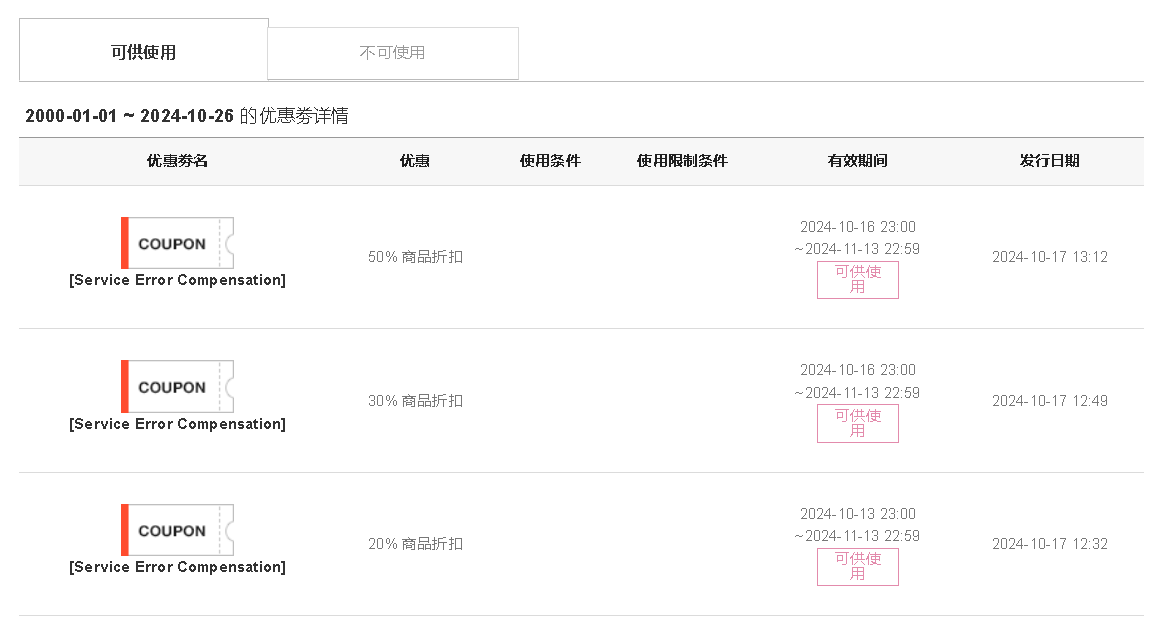Screen dimensions: 1162x624
Task: Click the 20% discount coupon icon
Action: click(x=177, y=530)
